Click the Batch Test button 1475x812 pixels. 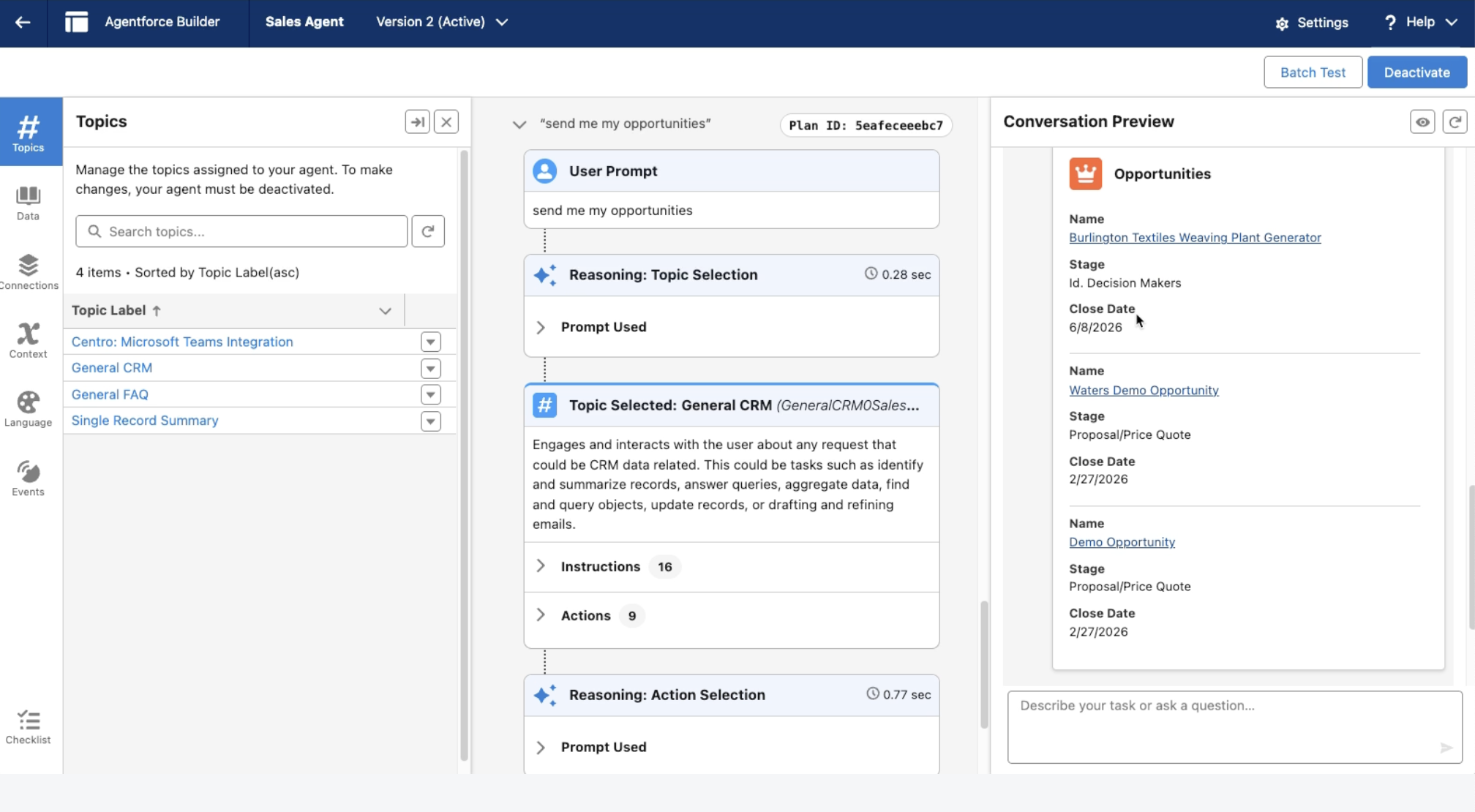tap(1313, 72)
